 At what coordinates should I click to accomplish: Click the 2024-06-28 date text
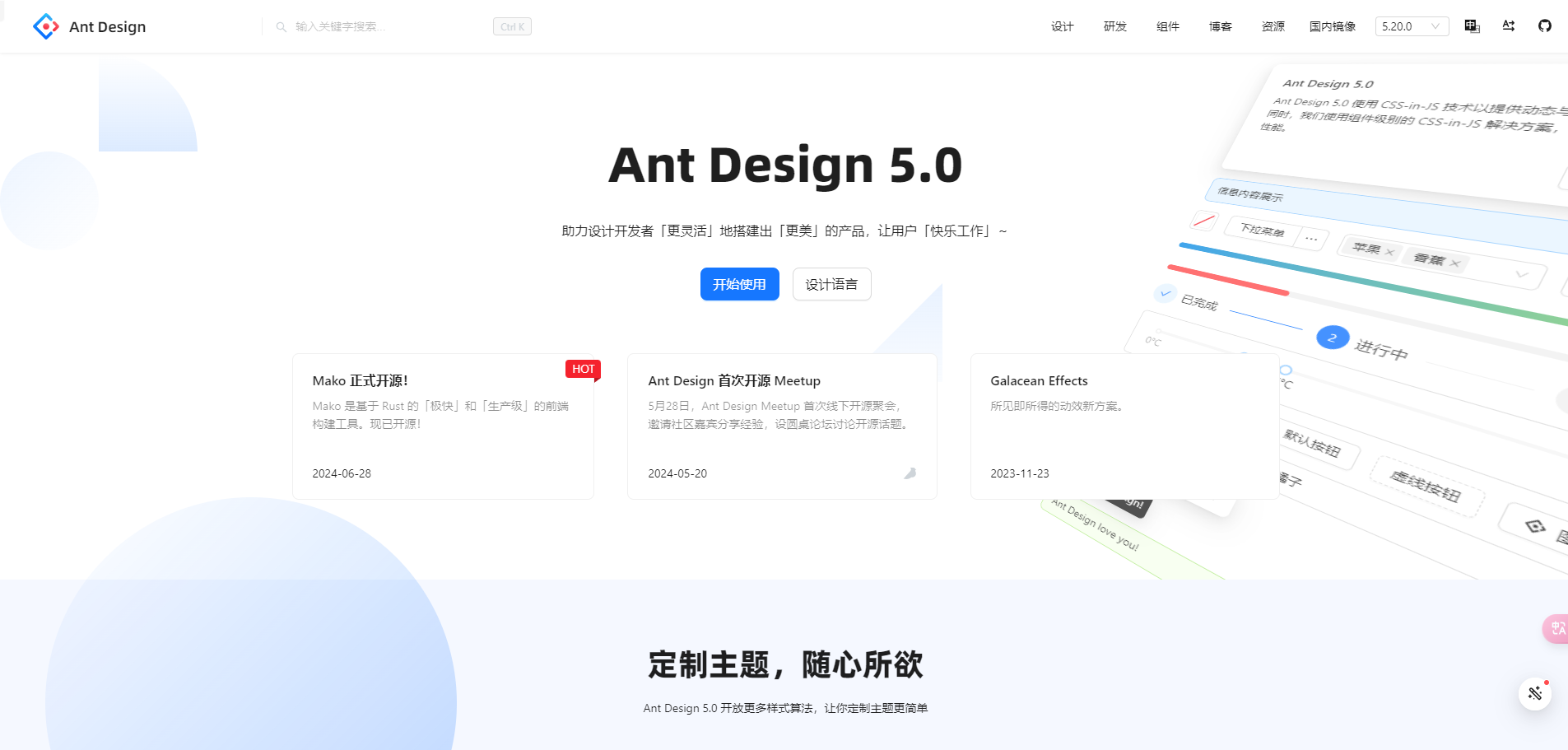point(342,473)
